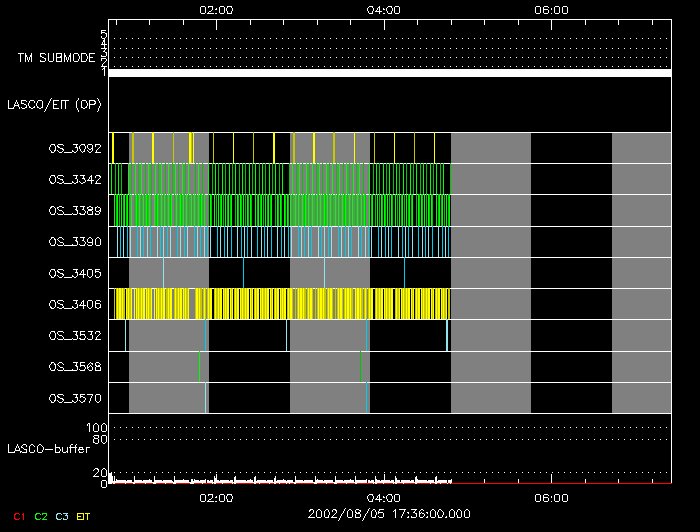Image resolution: width=700 pixels, height=532 pixels.
Task: Click the 04:00 label on top axis
Action: [384, 10]
